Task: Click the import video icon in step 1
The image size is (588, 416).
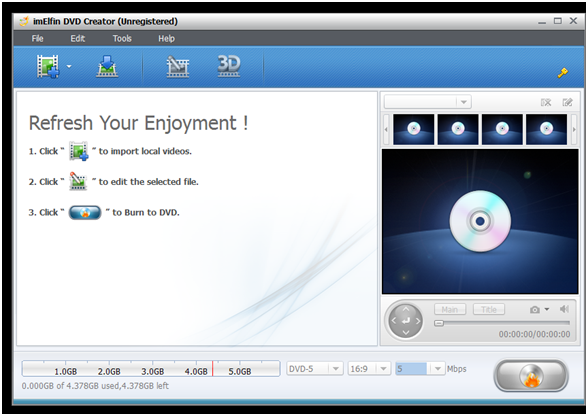Action: (x=79, y=151)
